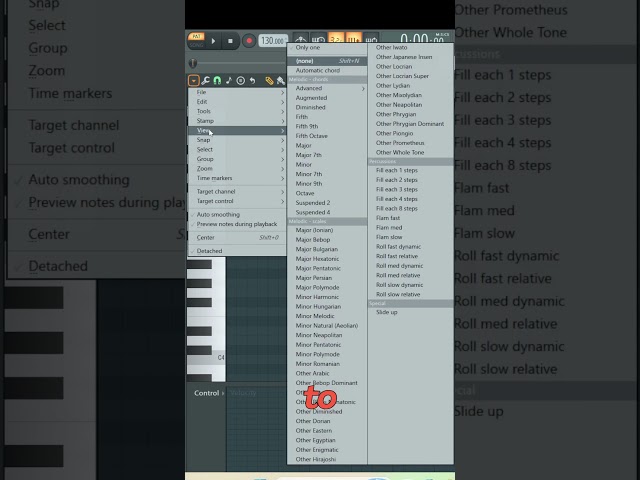Select Minor Romanian scale
The image size is (640, 480).
point(327,364)
